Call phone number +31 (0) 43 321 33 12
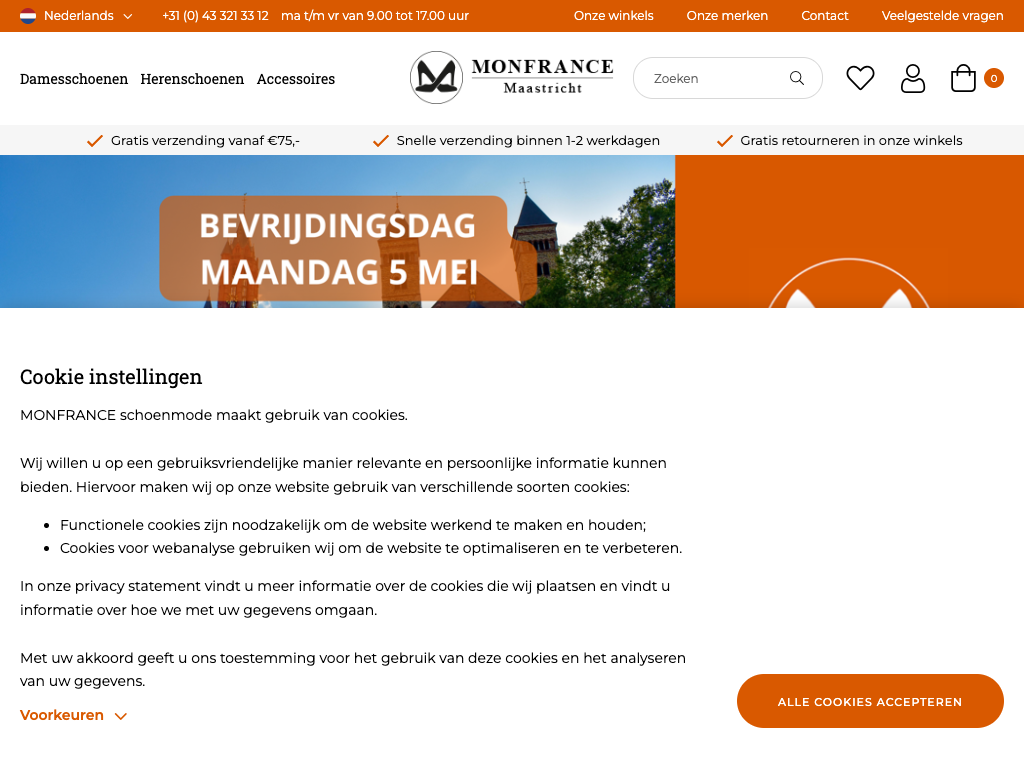1024x768 pixels. click(215, 16)
